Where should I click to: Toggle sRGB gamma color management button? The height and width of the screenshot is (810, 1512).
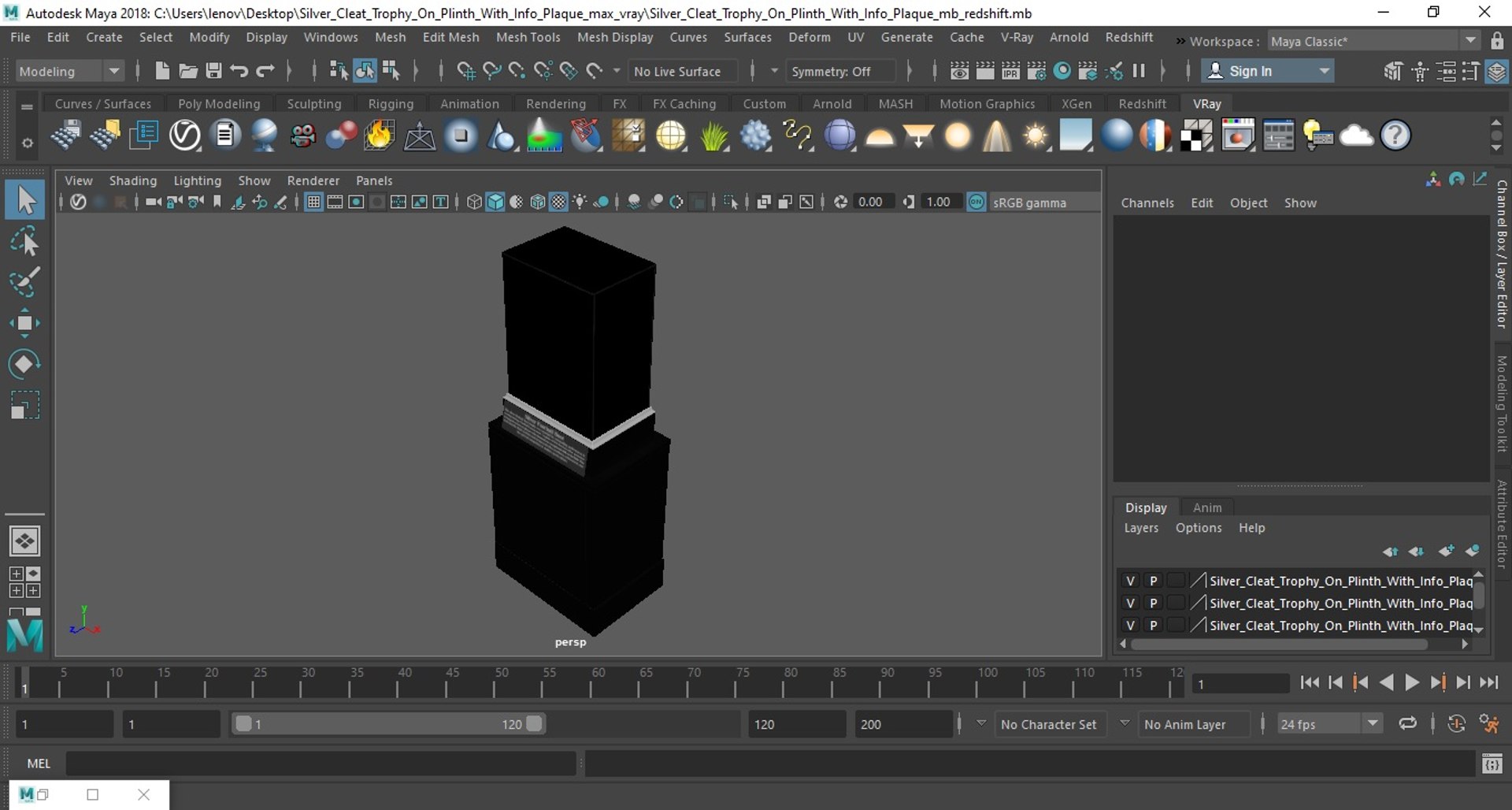click(976, 202)
